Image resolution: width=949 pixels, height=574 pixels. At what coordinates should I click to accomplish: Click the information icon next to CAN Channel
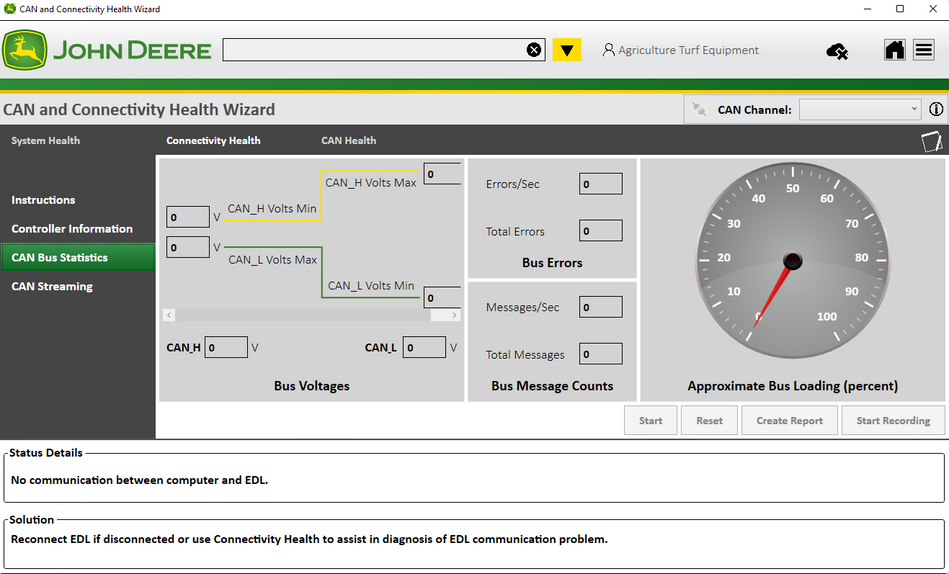(x=936, y=110)
